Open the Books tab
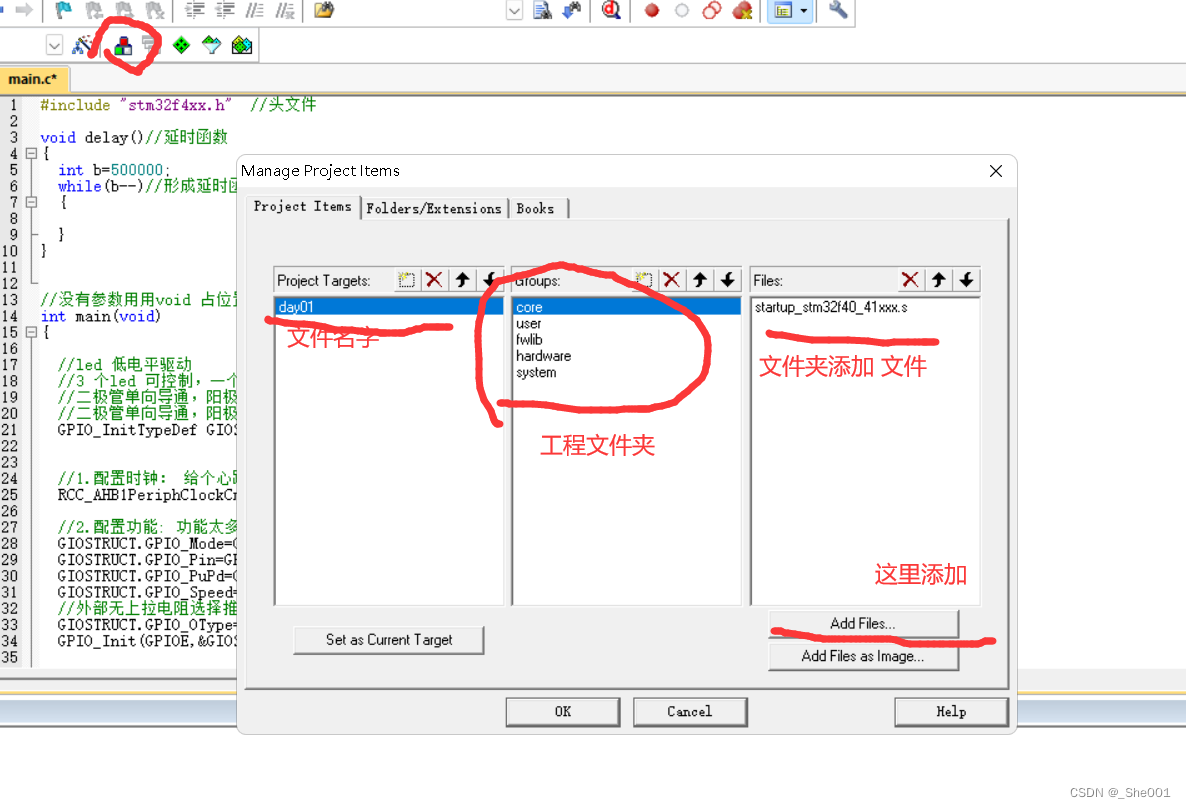Image resolution: width=1186 pixels, height=808 pixels. (537, 208)
